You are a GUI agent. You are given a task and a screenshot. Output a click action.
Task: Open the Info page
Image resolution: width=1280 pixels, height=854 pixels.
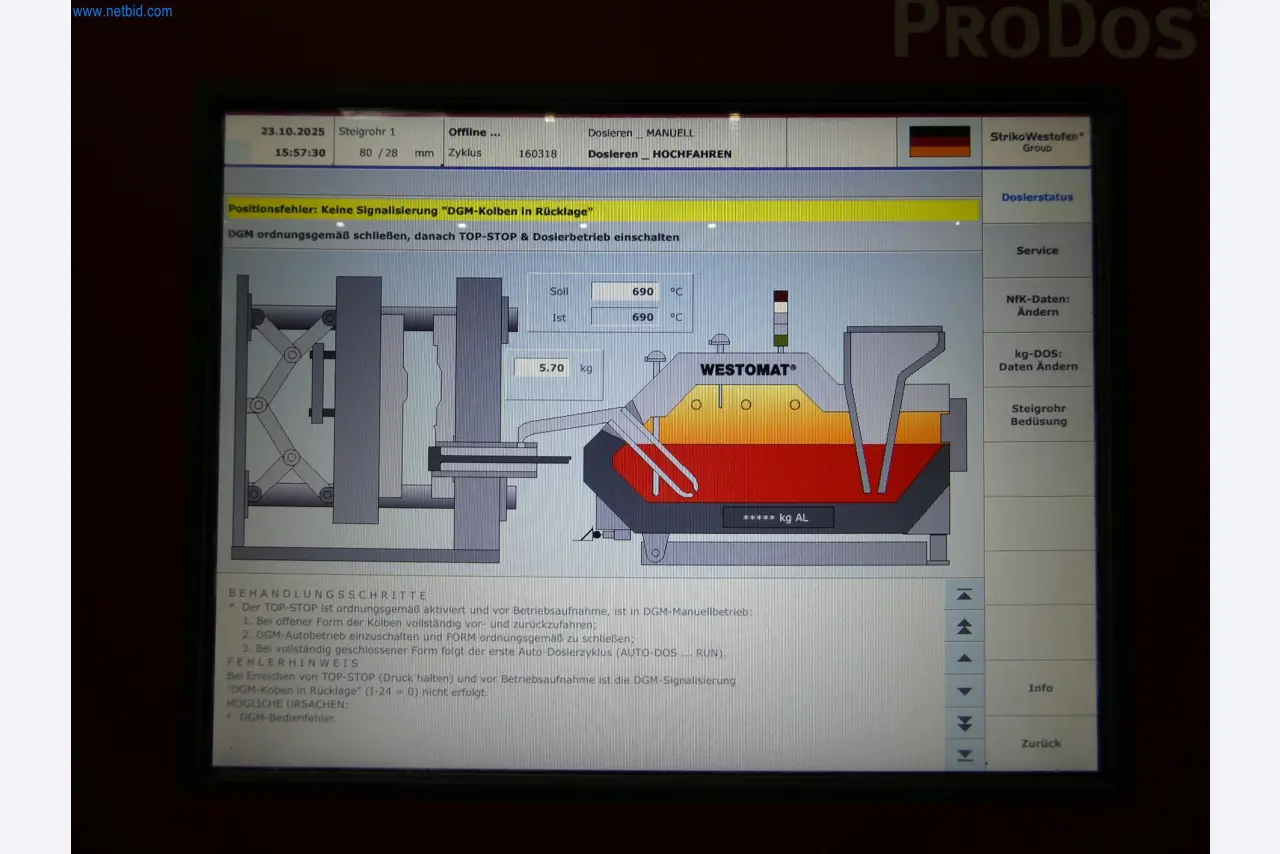pyautogui.click(x=1040, y=688)
